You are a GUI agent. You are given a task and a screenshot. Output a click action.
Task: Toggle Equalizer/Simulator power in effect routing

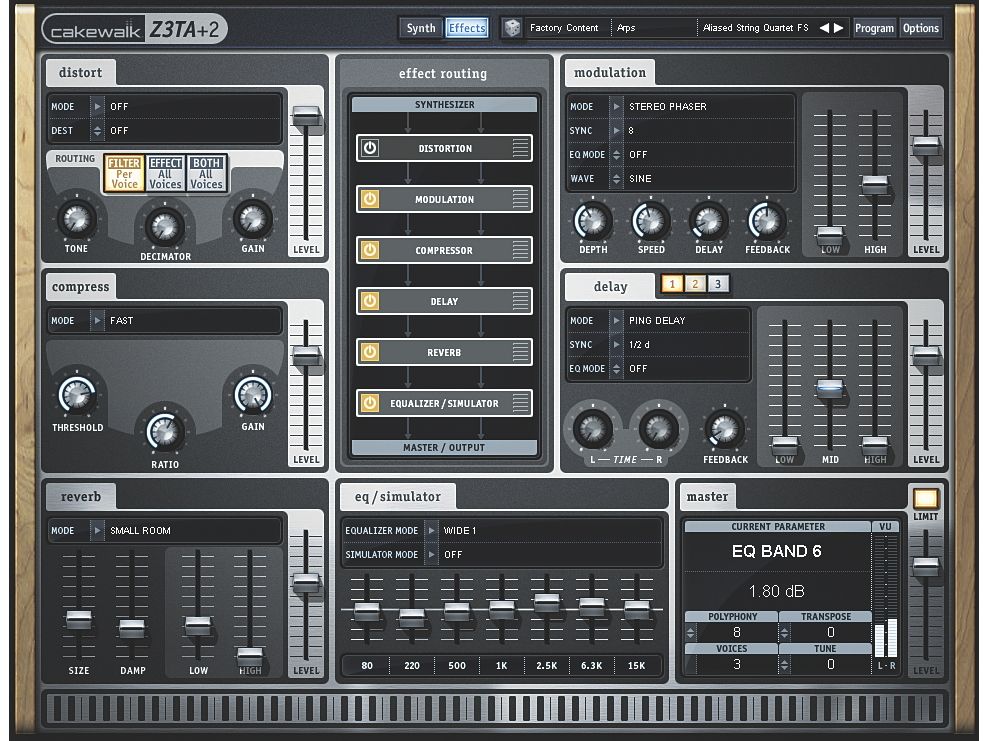point(370,403)
